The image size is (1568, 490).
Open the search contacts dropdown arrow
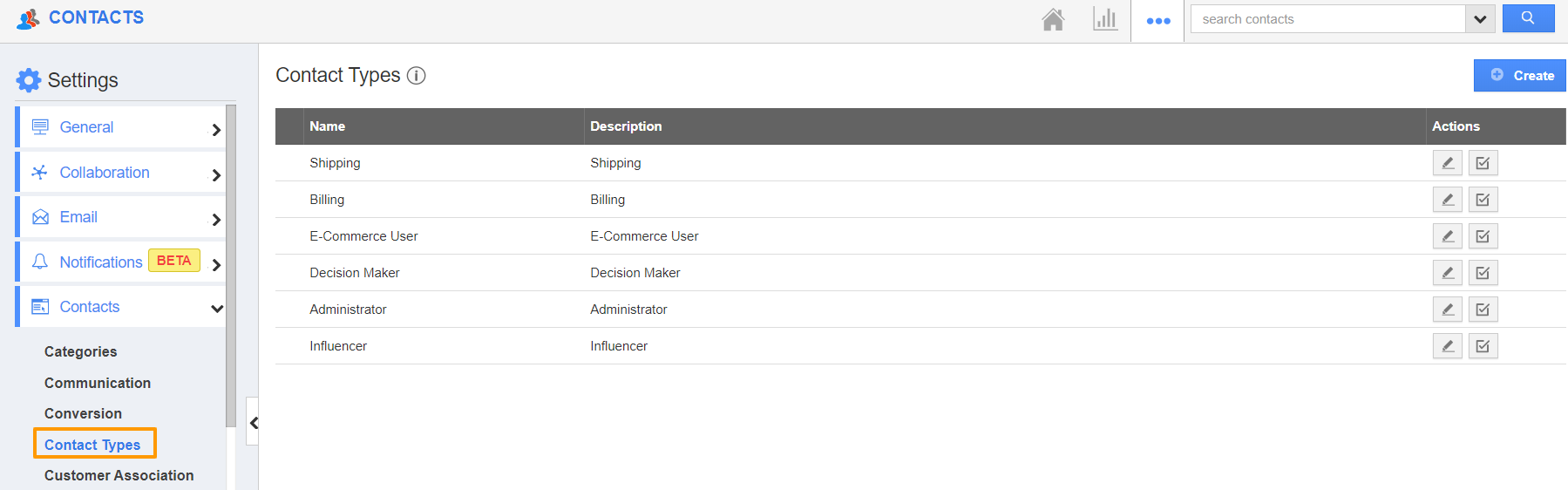click(1480, 19)
